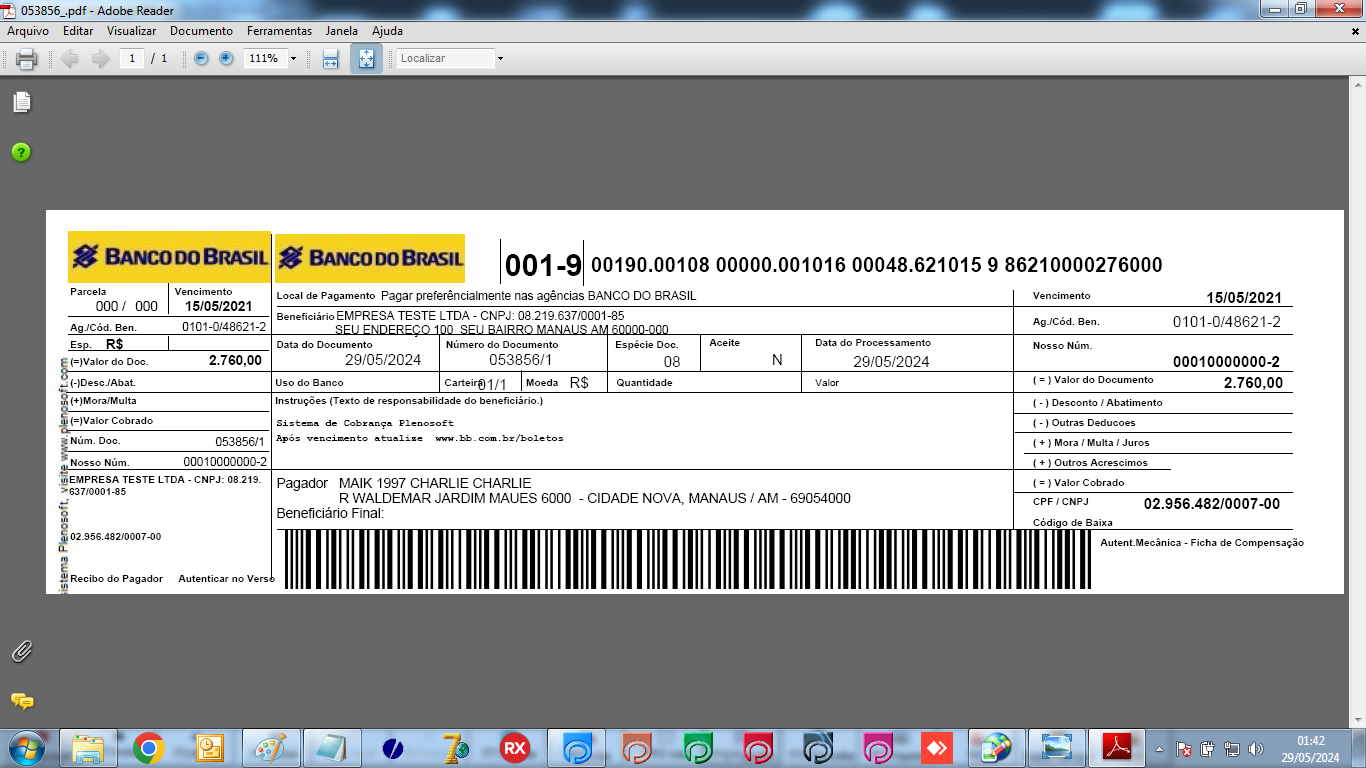Click the Print toolbar icon
The width and height of the screenshot is (1366, 768).
tap(26, 59)
